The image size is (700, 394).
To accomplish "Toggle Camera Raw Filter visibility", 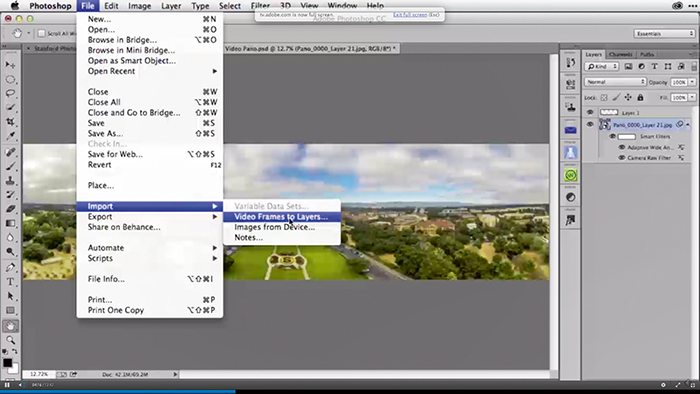I will [621, 158].
